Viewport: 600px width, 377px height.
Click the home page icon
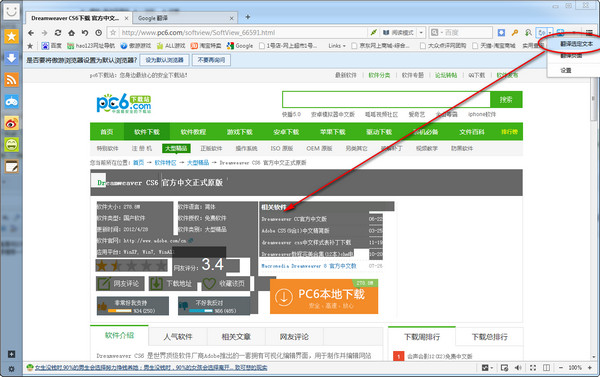click(x=72, y=33)
